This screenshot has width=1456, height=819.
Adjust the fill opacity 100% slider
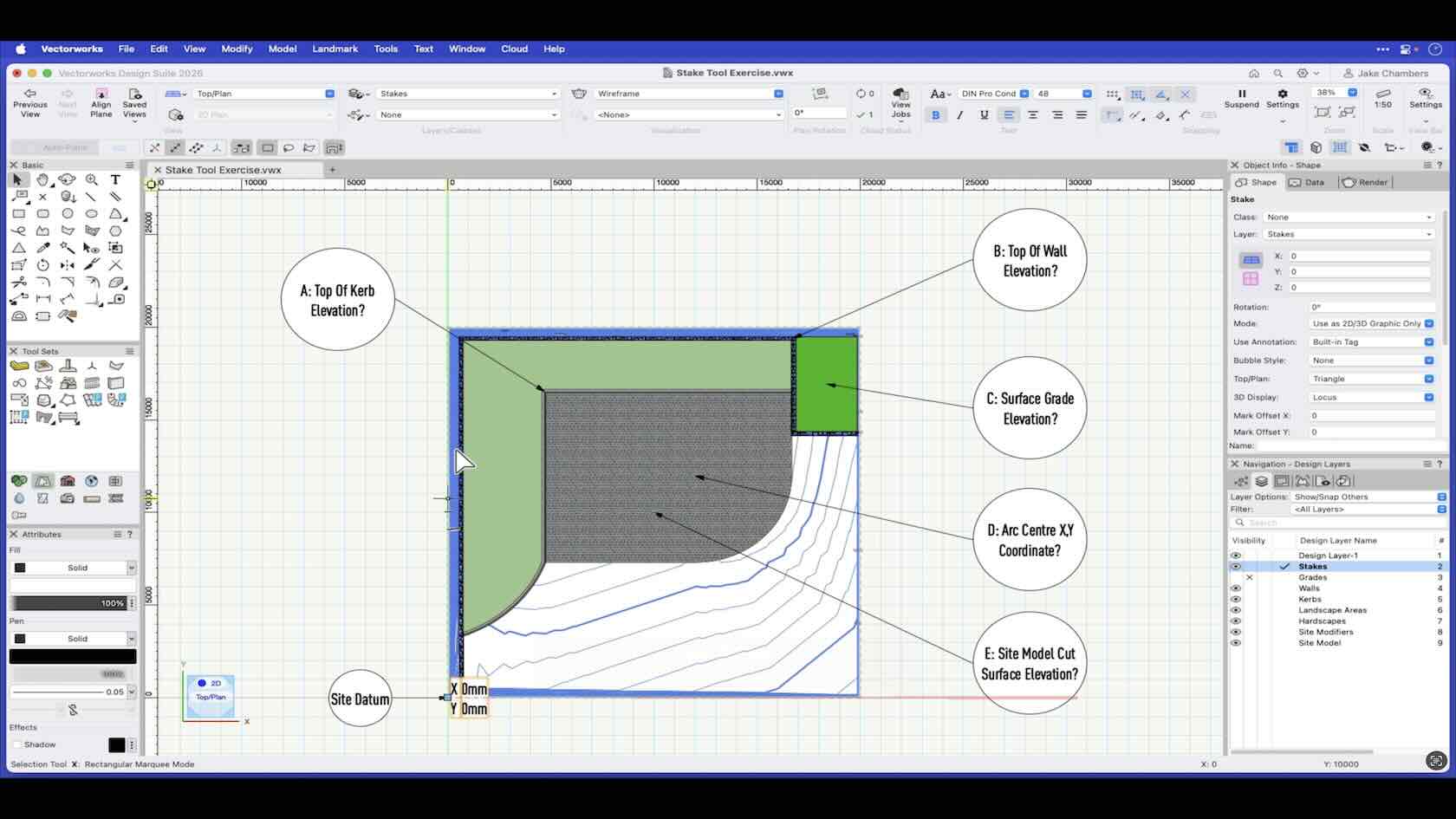point(68,603)
